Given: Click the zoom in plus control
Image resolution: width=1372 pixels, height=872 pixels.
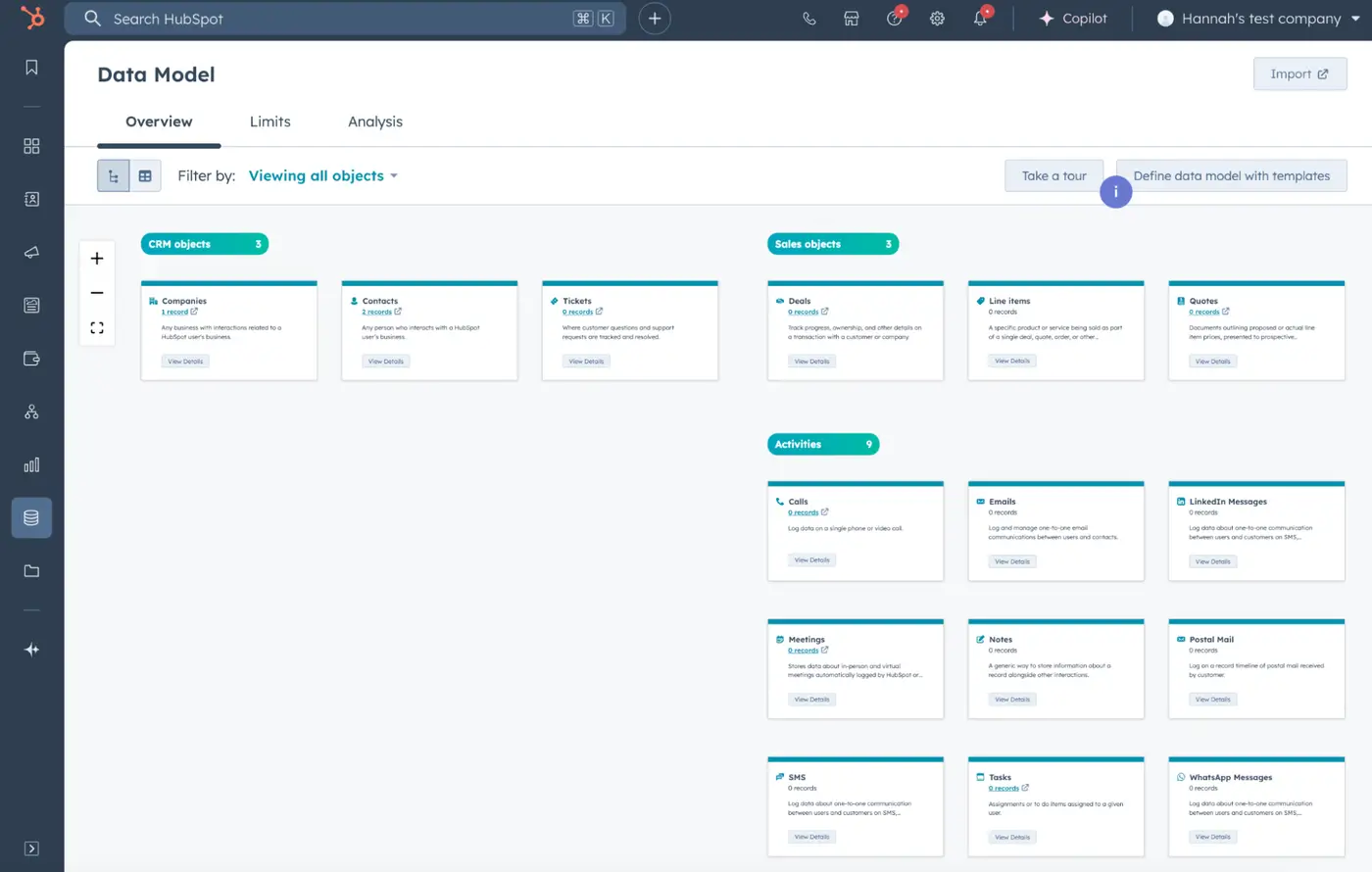Looking at the screenshot, I should pyautogui.click(x=97, y=259).
